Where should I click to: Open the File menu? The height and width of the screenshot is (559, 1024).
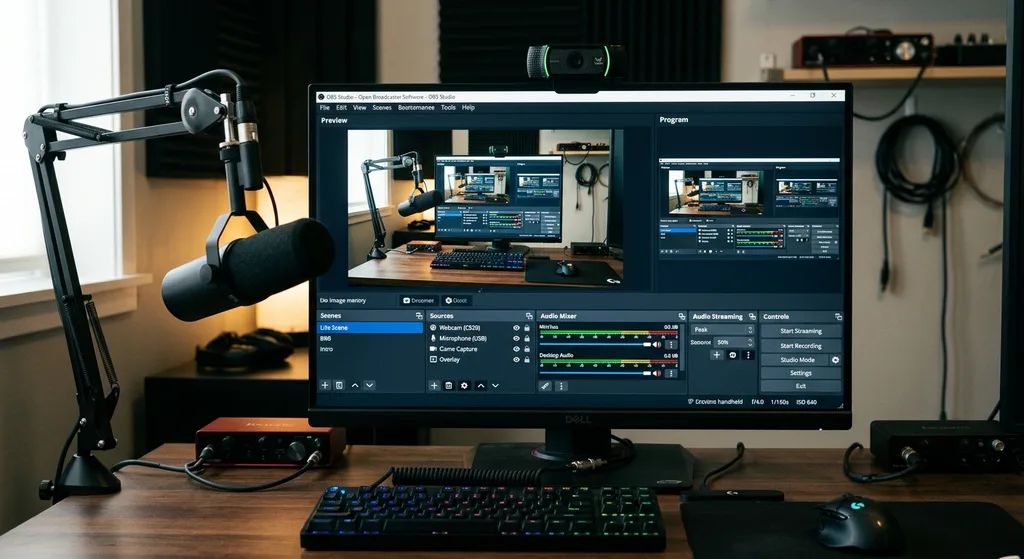click(325, 108)
